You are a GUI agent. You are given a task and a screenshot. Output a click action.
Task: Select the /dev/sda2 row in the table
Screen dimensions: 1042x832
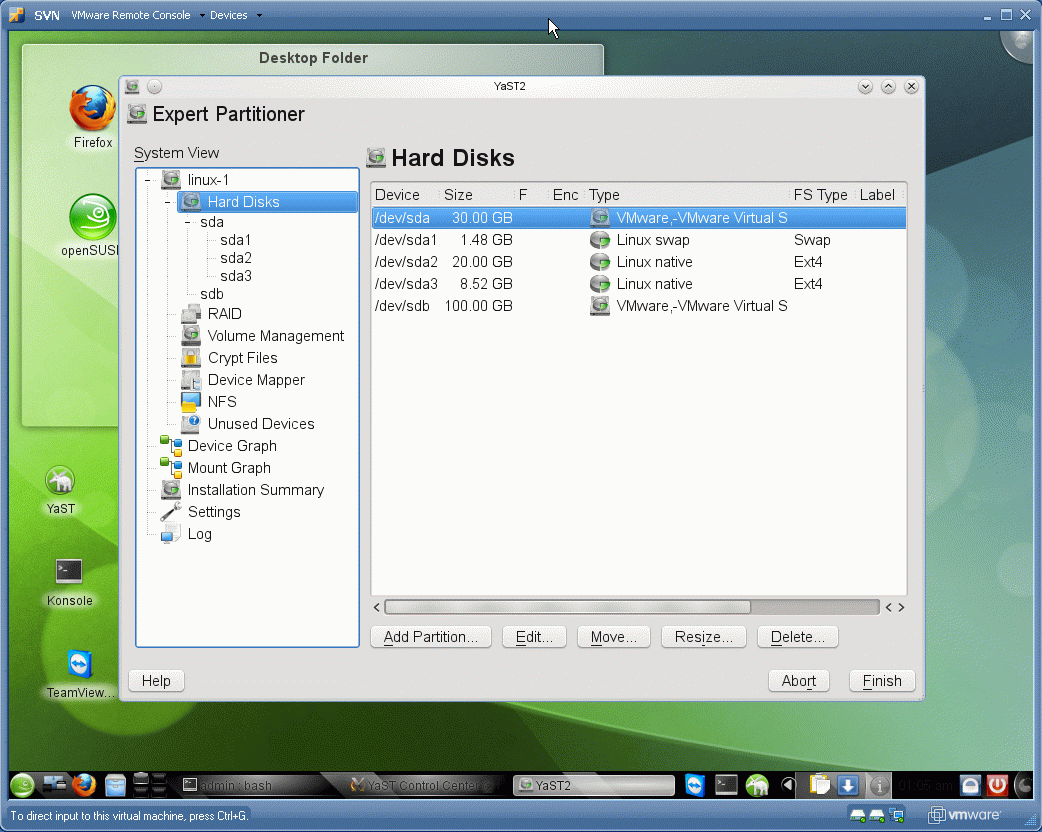pos(639,262)
